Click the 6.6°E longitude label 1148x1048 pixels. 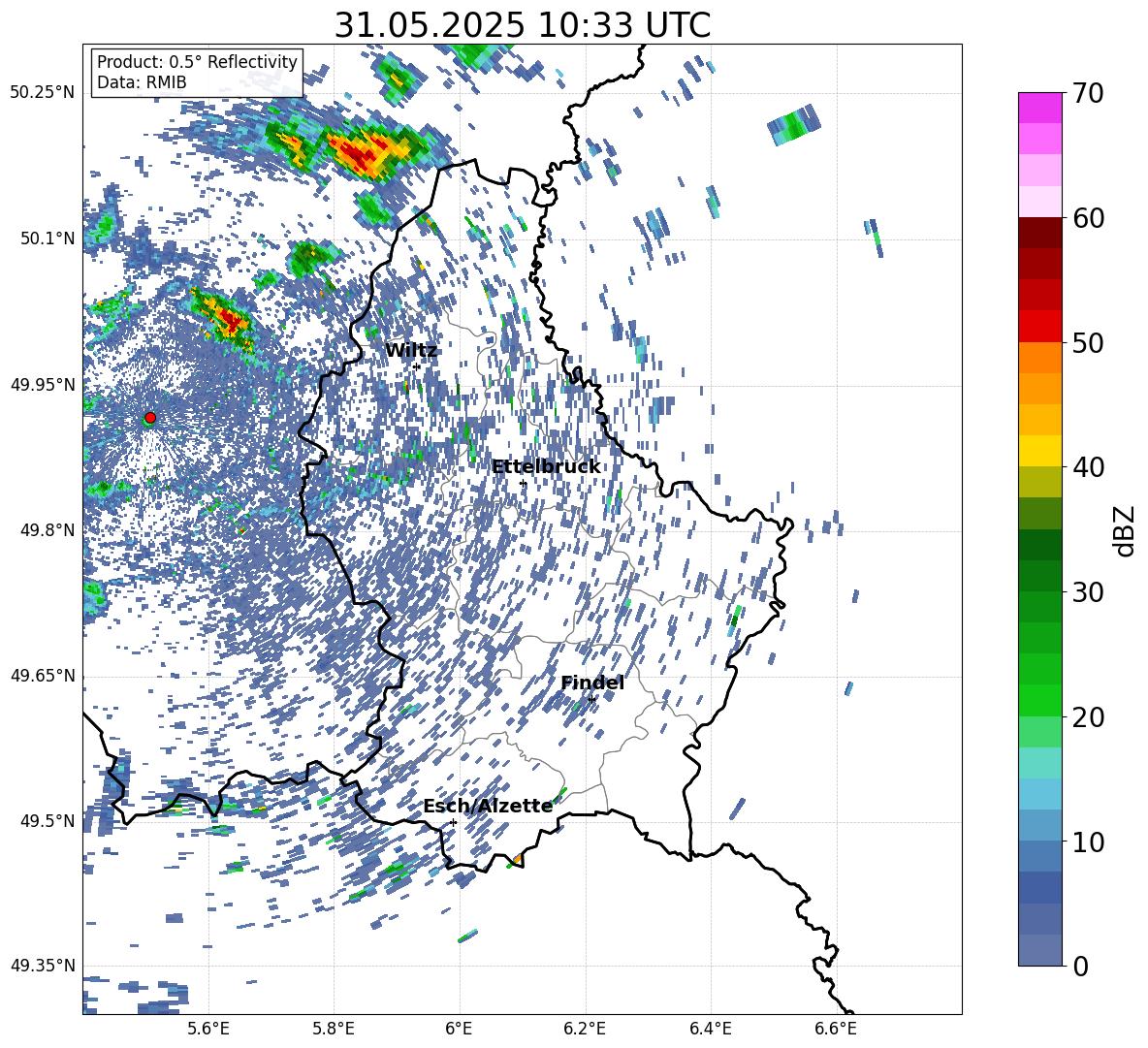836,1029
